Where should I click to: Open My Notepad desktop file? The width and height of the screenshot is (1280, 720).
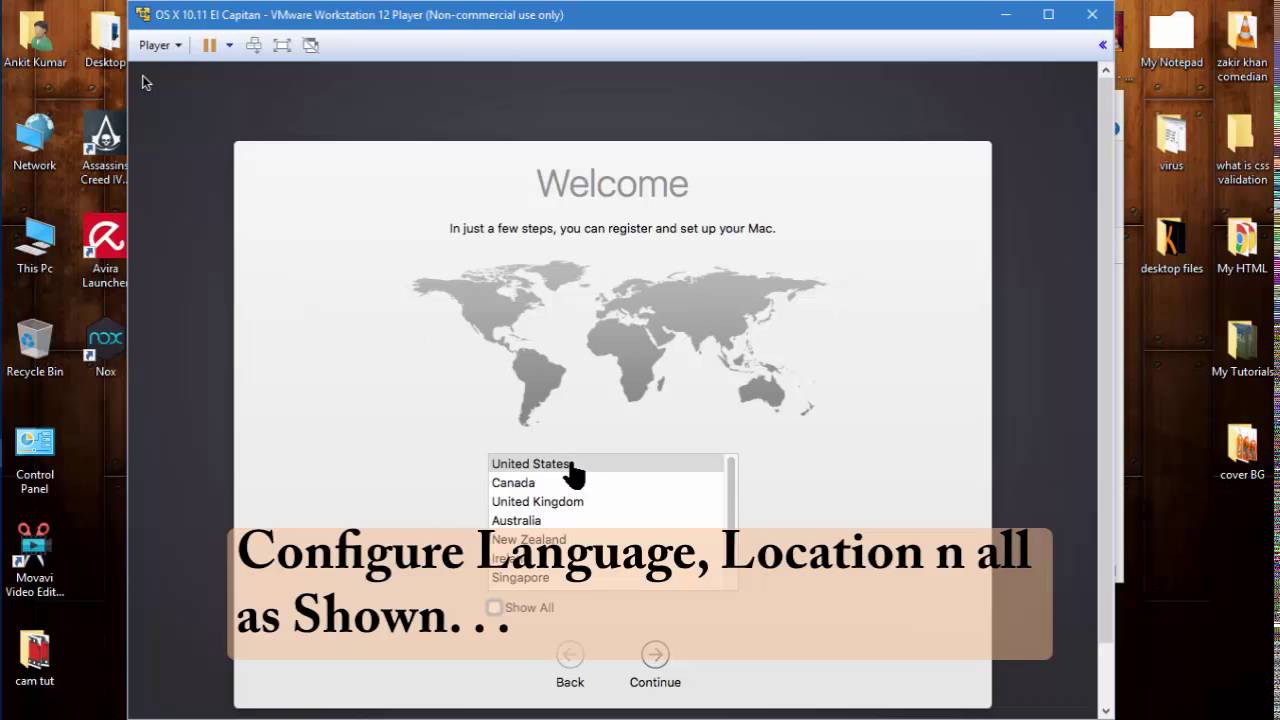coord(1172,40)
